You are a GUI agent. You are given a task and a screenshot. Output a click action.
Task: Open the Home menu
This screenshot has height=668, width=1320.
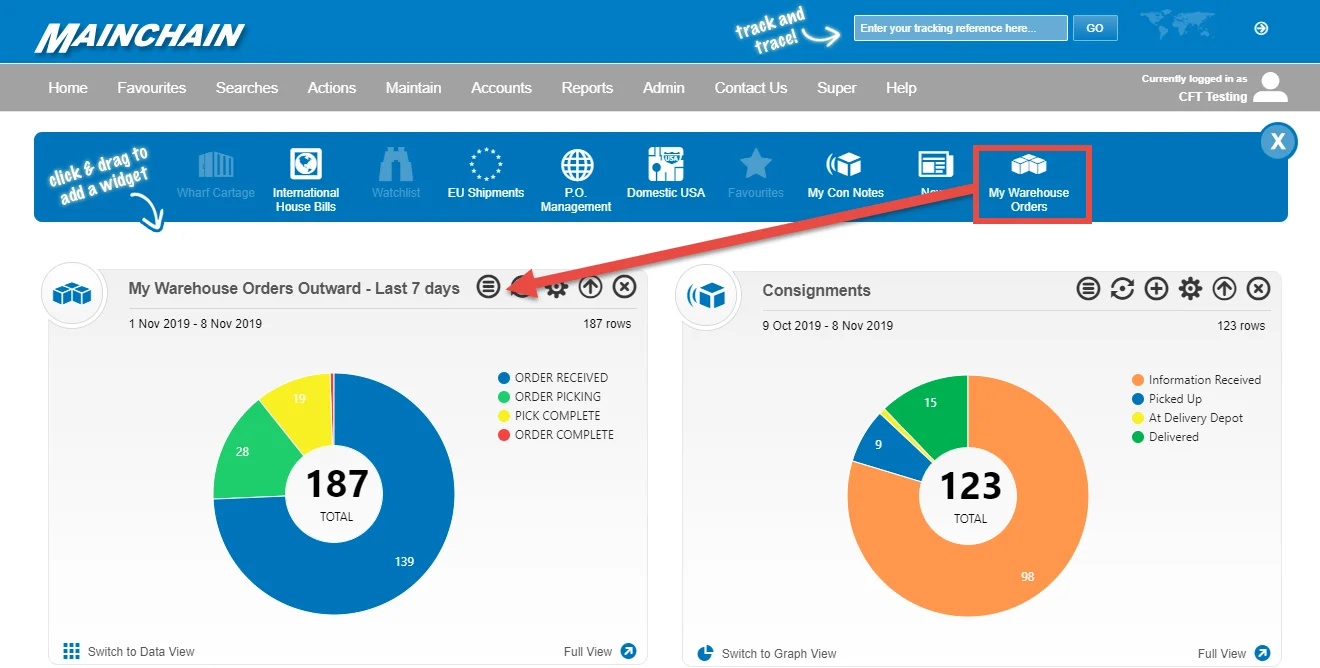[x=68, y=88]
